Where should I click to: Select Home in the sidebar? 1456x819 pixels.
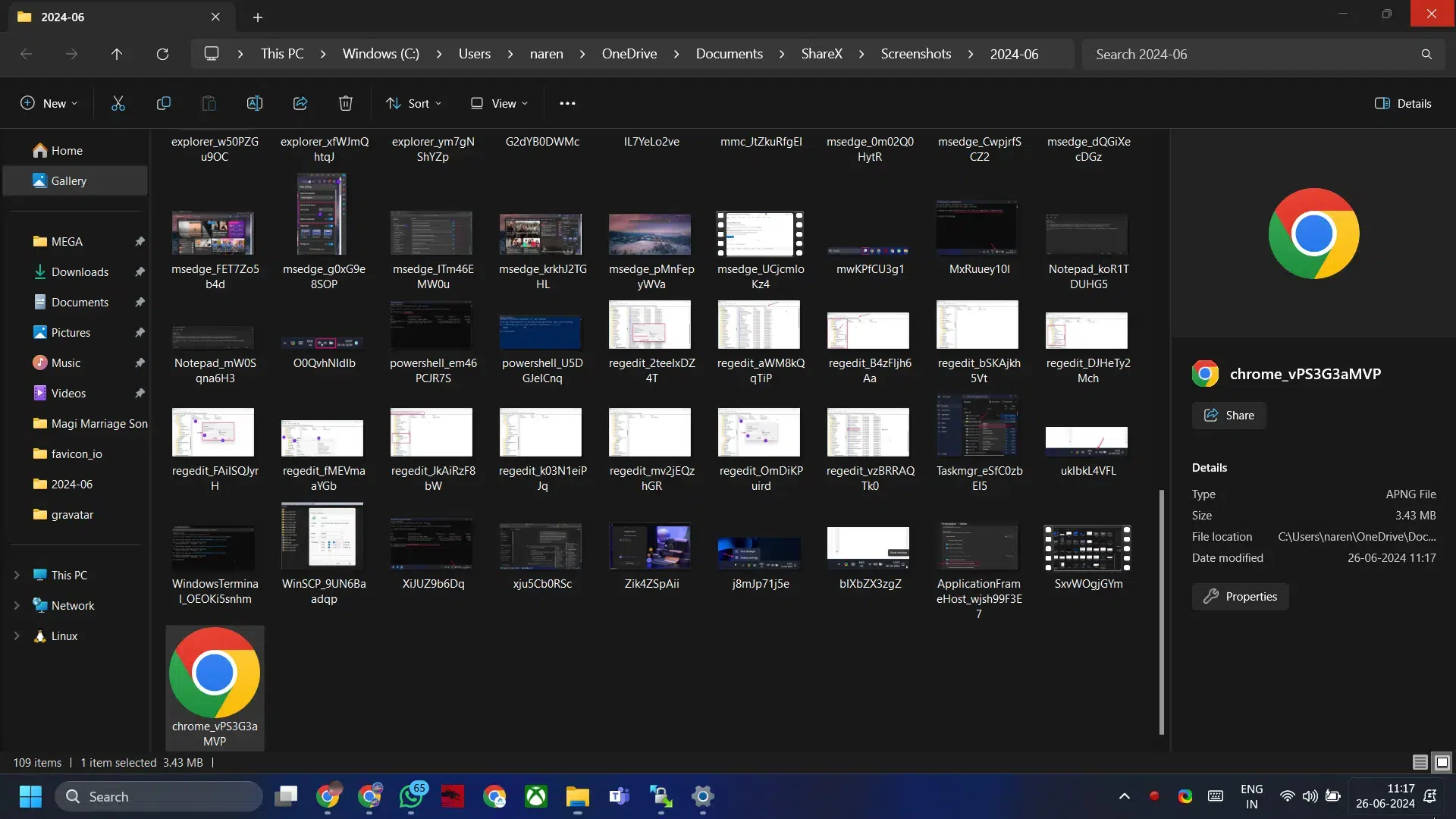pyautogui.click(x=75, y=150)
